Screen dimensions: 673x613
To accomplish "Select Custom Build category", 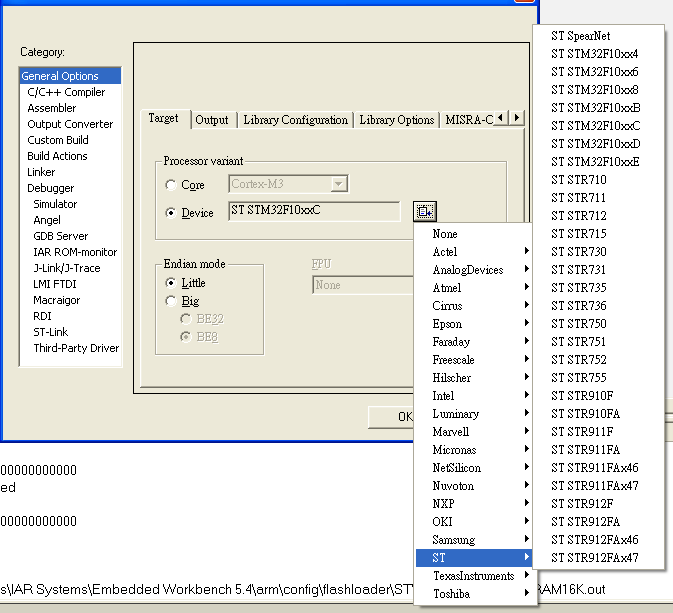I will 58,140.
